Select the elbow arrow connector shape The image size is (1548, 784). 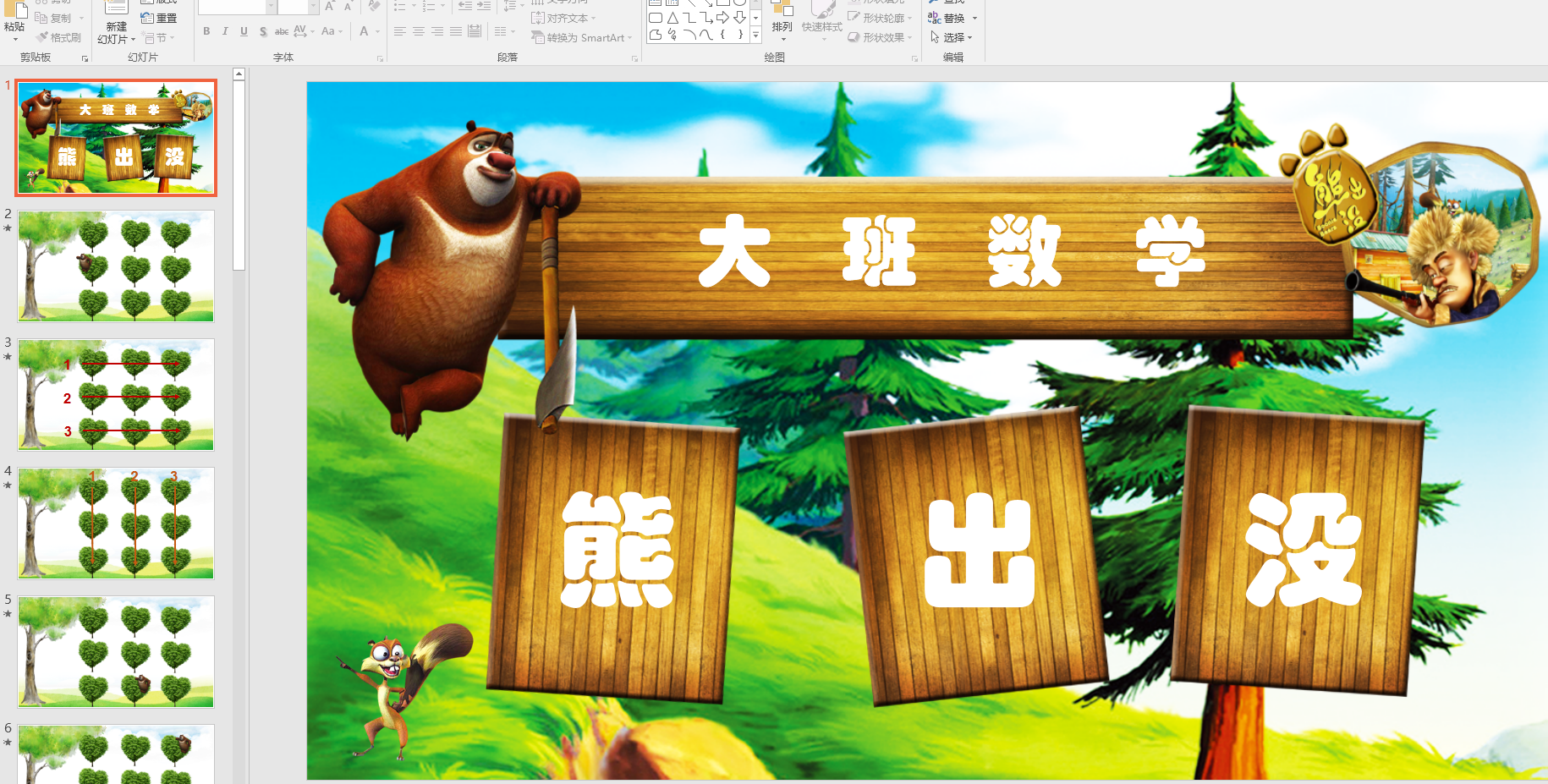pyautogui.click(x=706, y=18)
